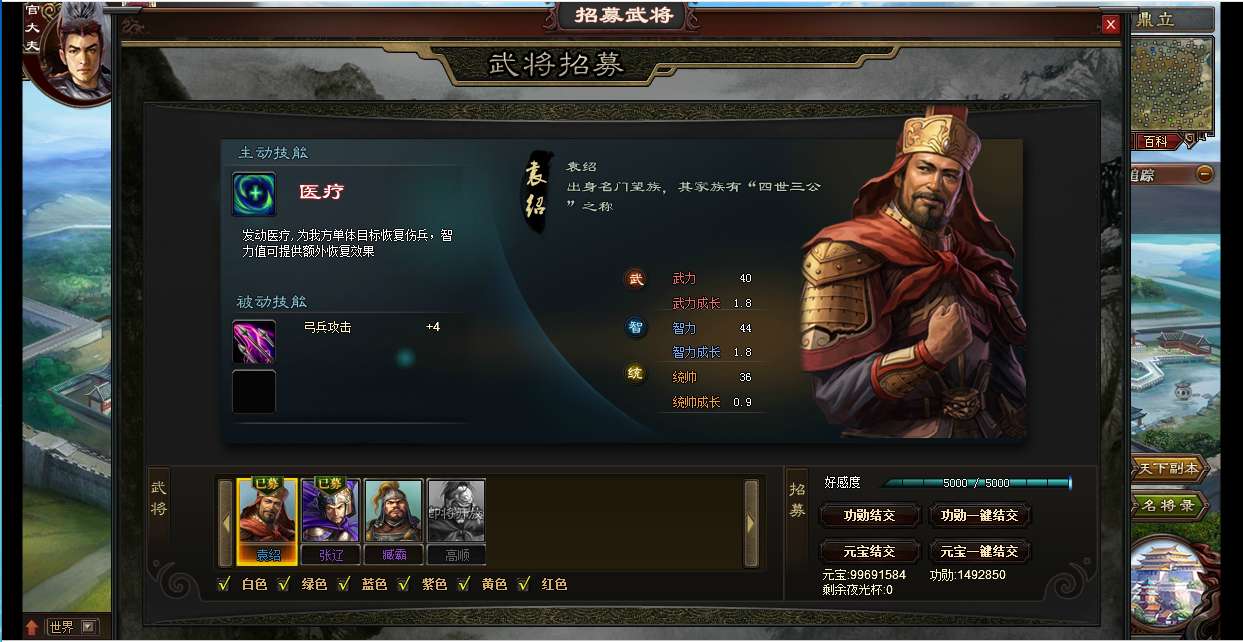The image size is (1243, 642).
Task: Click the minus icon beside 追踪
Action: 1205,174
